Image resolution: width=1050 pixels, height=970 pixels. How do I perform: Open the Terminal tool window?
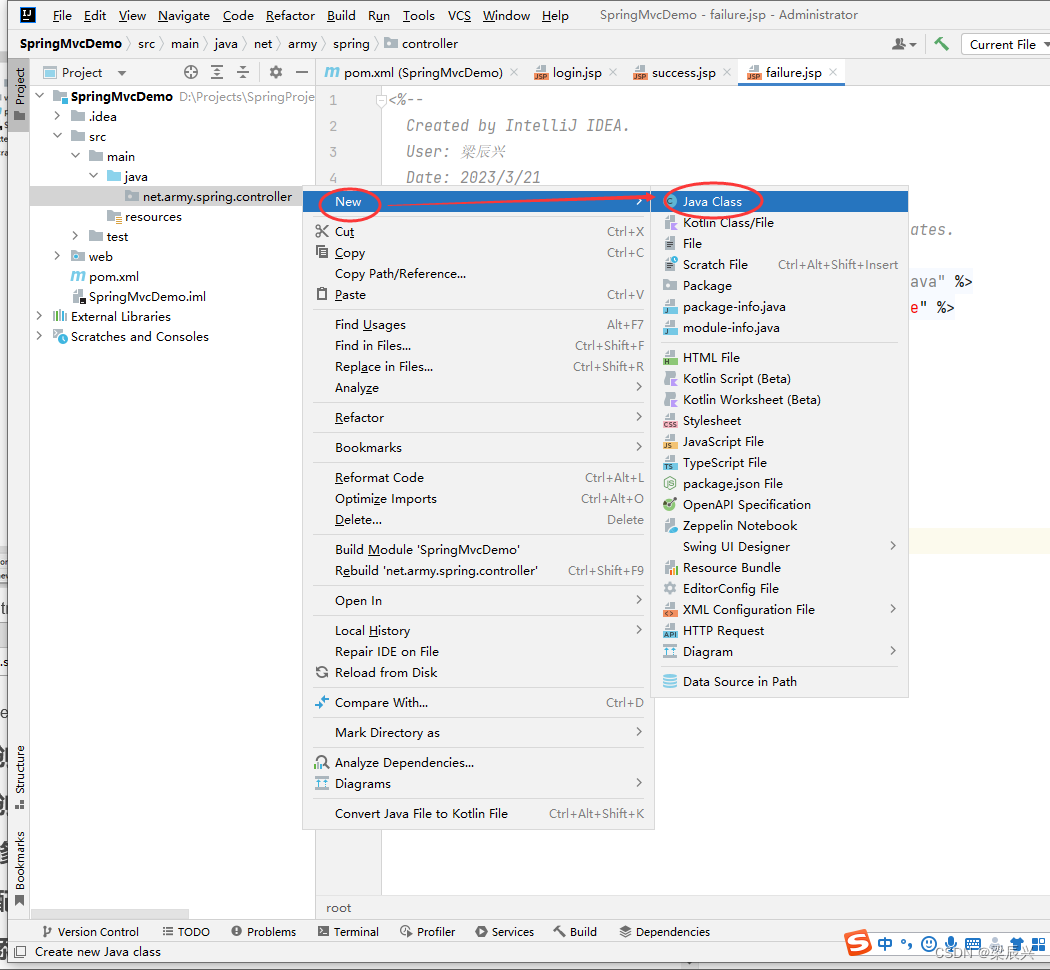(348, 932)
